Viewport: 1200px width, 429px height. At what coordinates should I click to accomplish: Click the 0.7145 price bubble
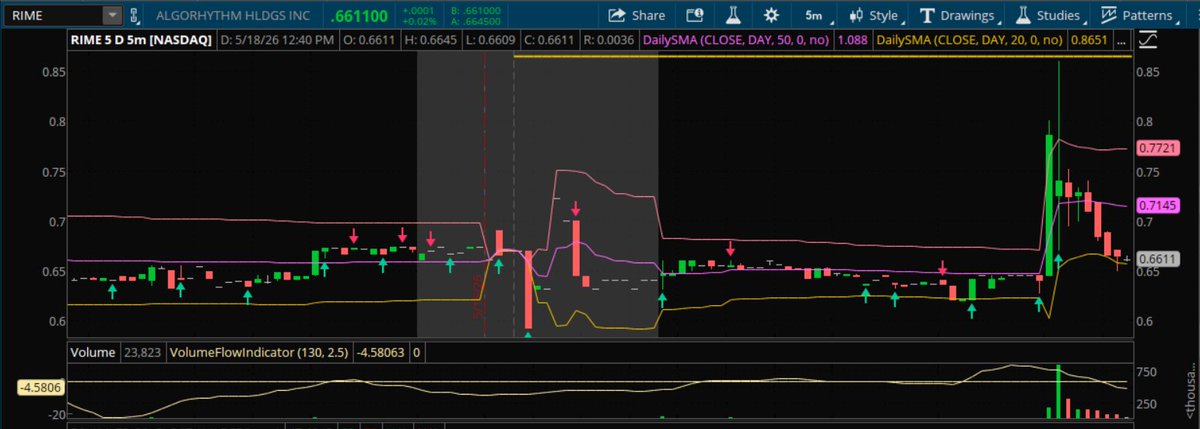pos(1158,206)
